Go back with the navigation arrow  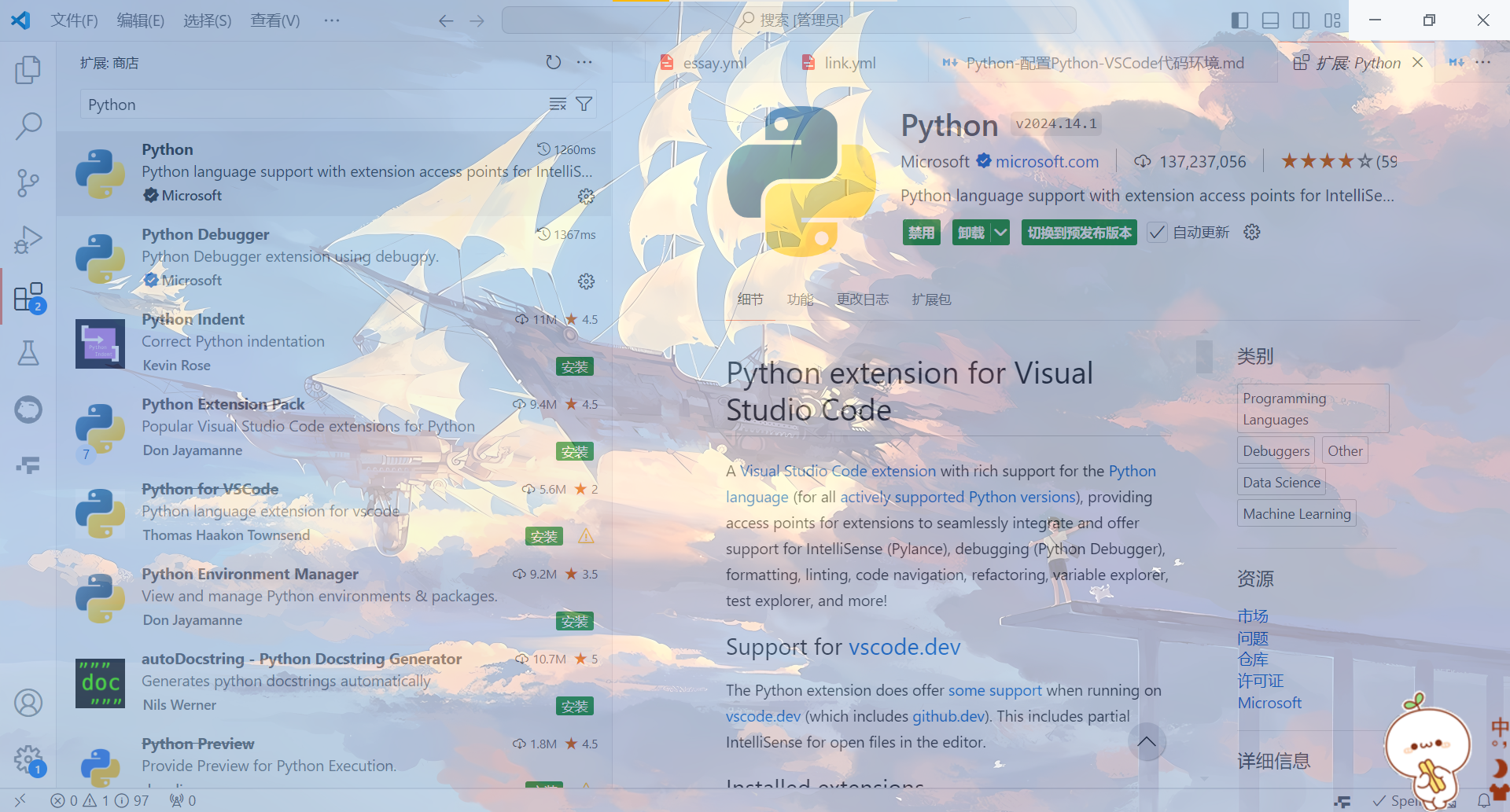point(446,21)
